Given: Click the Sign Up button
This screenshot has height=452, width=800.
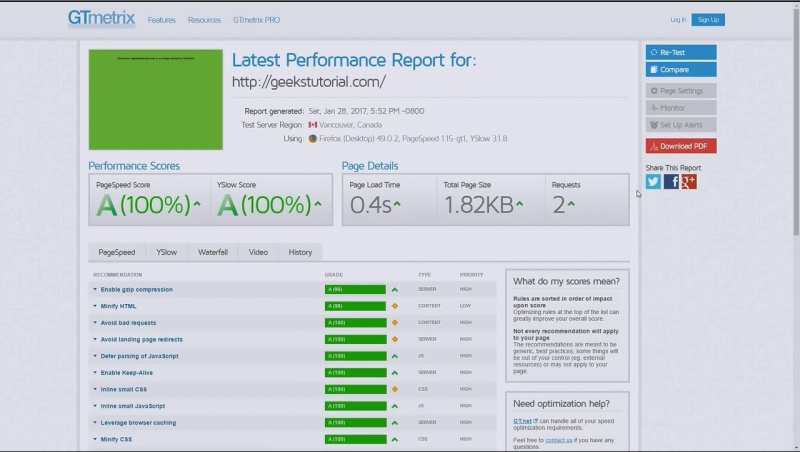Looking at the screenshot, I should [x=708, y=20].
